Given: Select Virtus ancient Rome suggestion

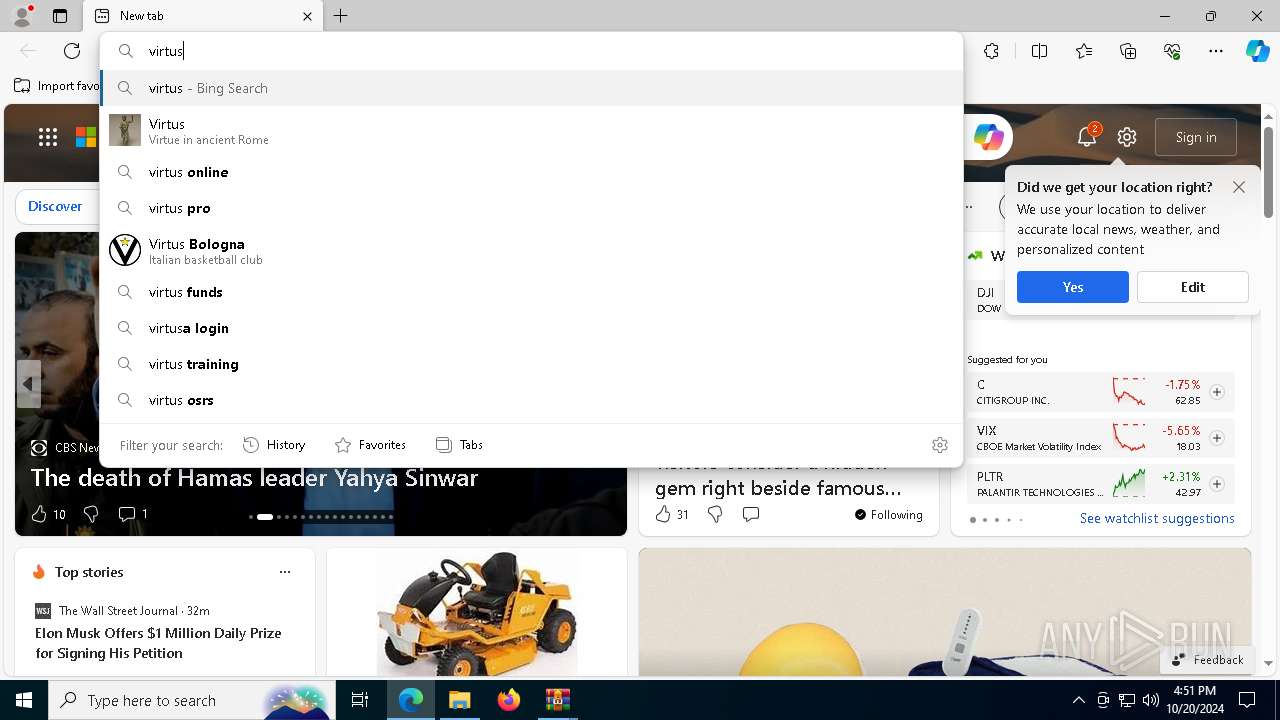Looking at the screenshot, I should coord(531,131).
